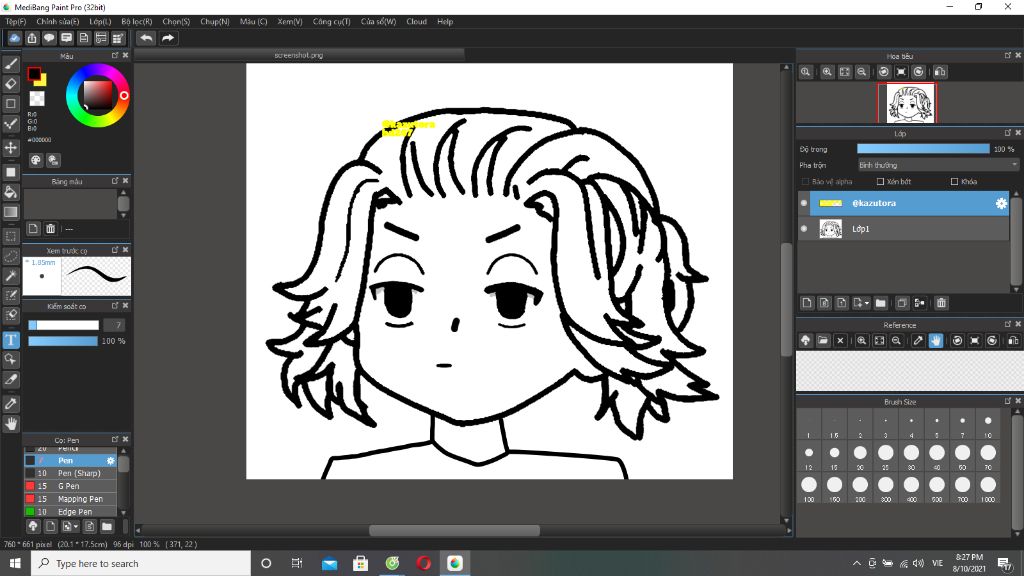Activate the hand tool in the Reference panel
This screenshot has height=576, width=1024.
pyautogui.click(x=936, y=340)
